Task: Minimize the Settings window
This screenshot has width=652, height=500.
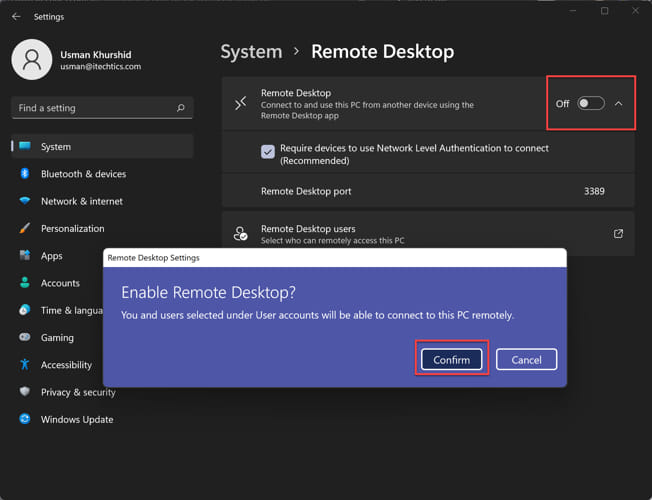Action: [573, 11]
